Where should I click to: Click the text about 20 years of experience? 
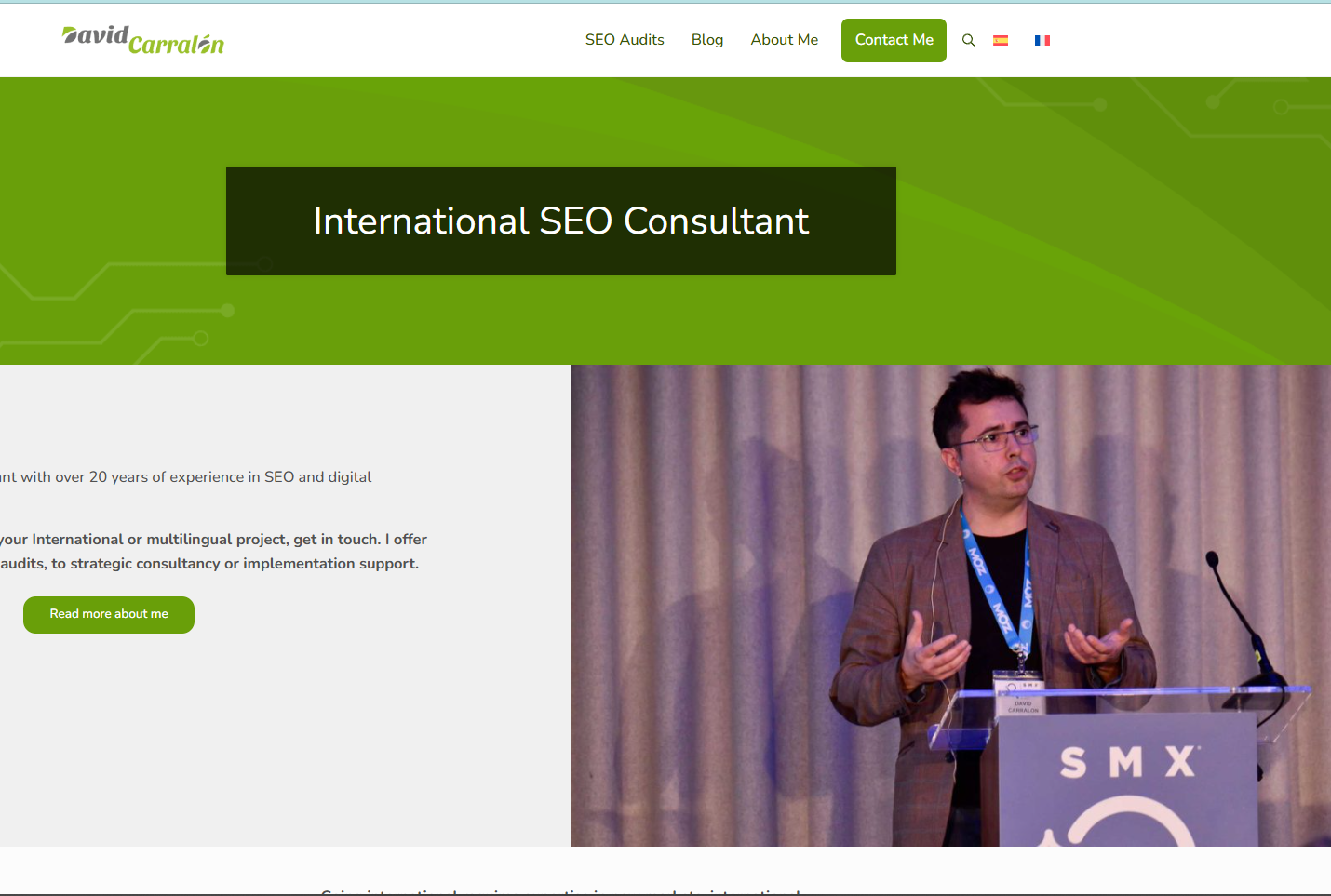click(186, 477)
